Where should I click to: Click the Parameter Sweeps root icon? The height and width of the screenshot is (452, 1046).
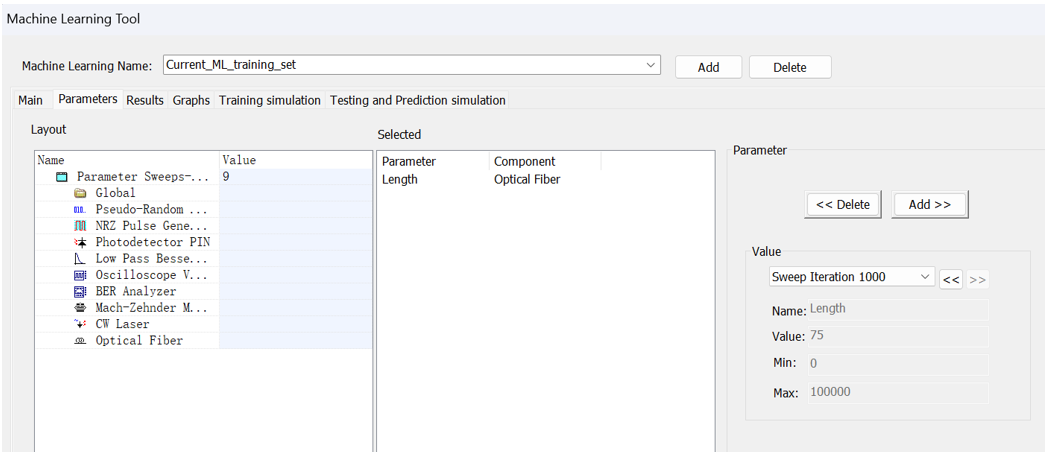click(x=62, y=177)
